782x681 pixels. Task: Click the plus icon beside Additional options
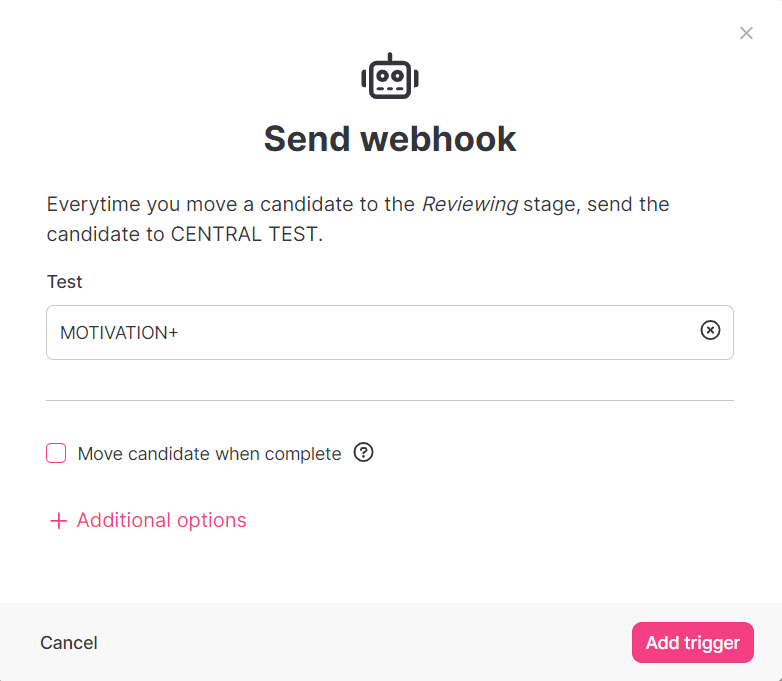(x=59, y=521)
